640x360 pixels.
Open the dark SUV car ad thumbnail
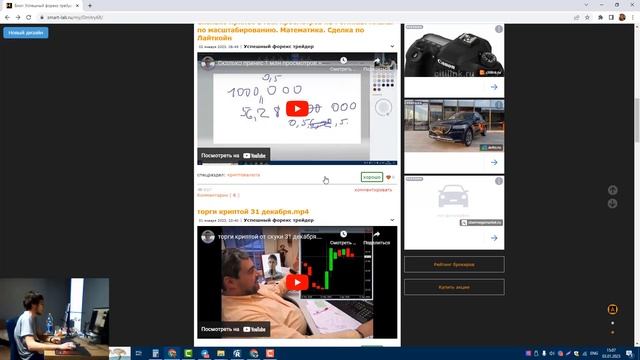click(x=454, y=126)
